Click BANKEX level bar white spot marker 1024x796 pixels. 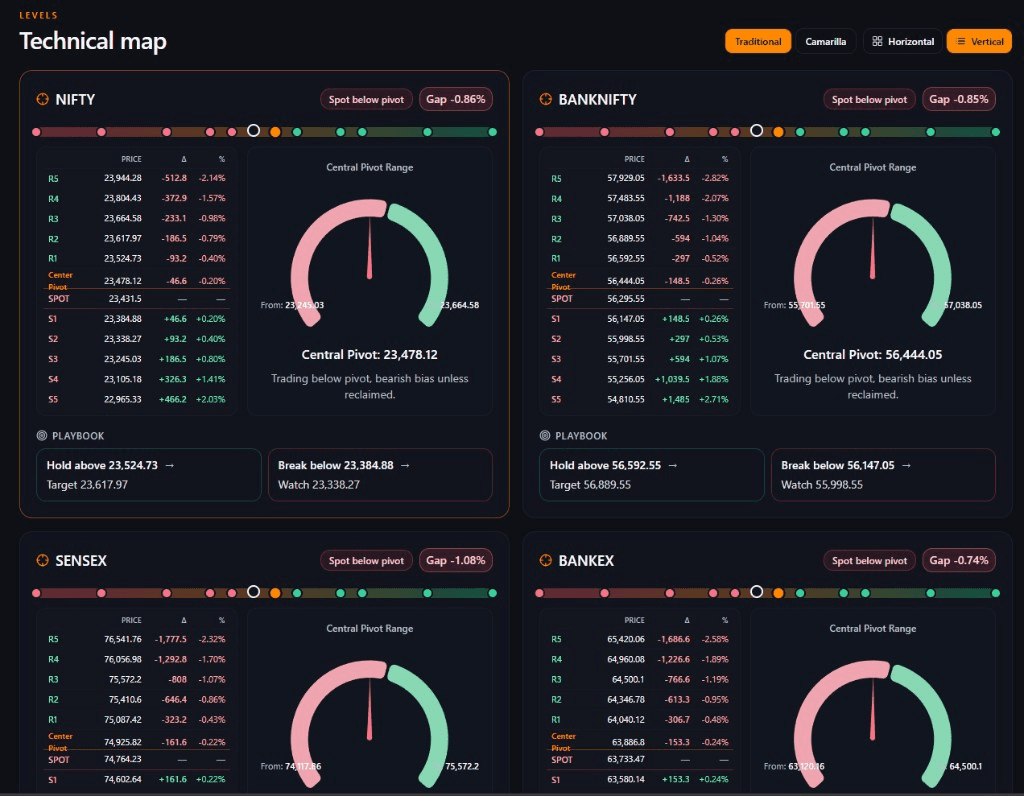(x=756, y=592)
